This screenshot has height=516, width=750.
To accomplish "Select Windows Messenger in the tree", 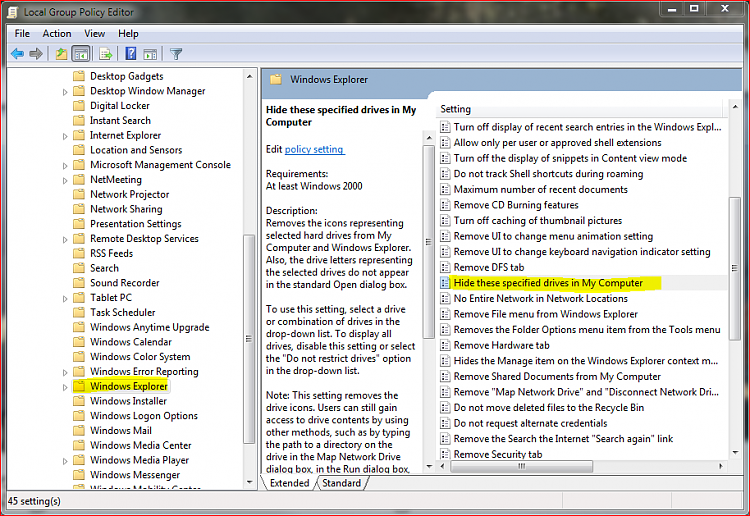I will 135,475.
